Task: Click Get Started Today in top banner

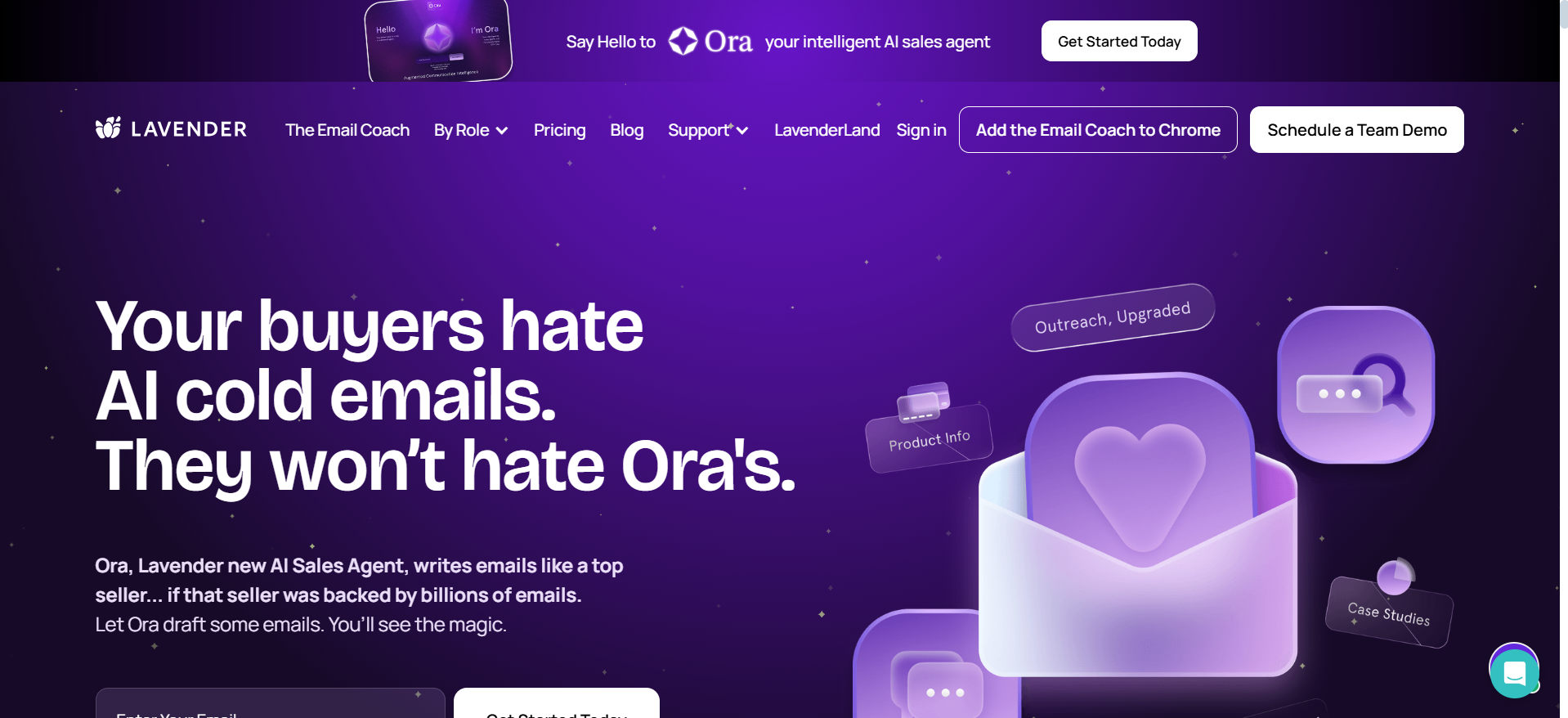Action: coord(1119,41)
